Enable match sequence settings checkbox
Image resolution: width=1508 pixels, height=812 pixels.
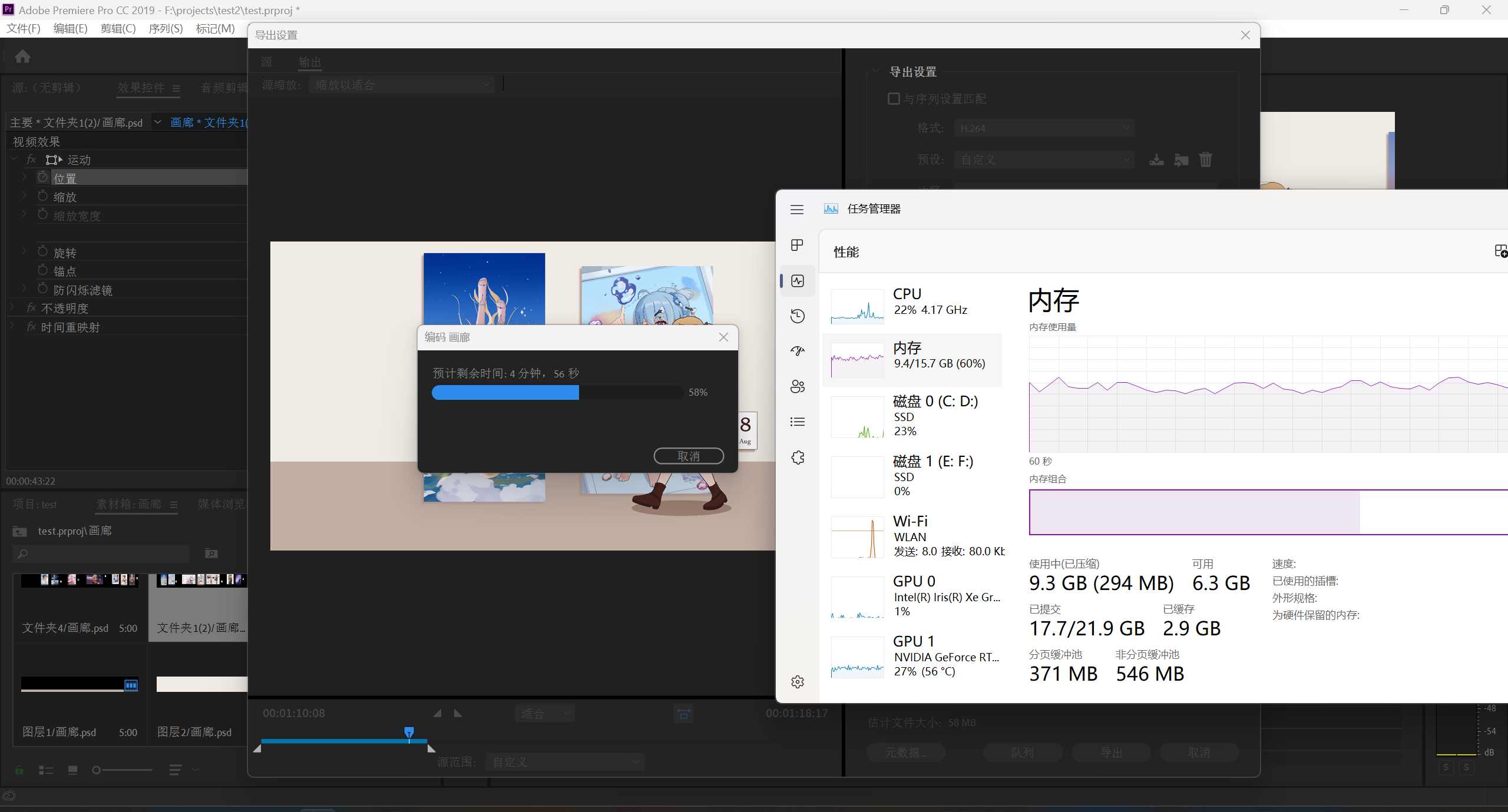[894, 99]
